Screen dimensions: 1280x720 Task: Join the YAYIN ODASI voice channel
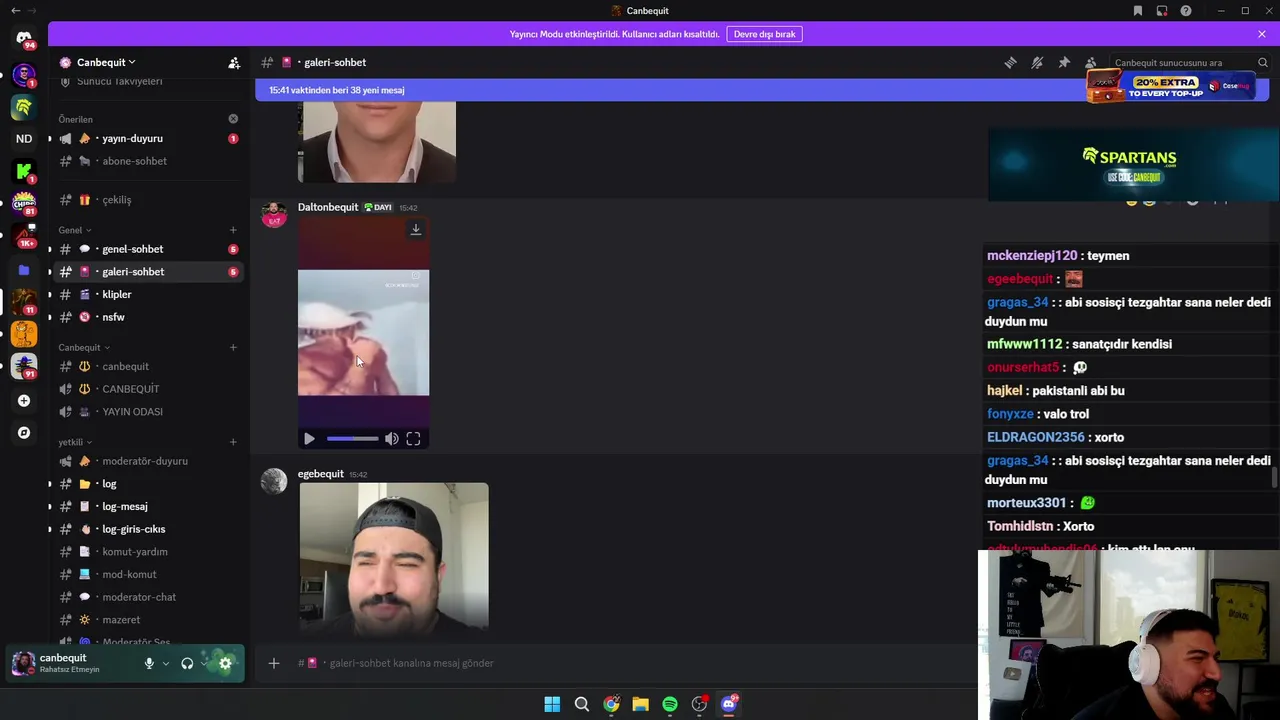click(148, 412)
